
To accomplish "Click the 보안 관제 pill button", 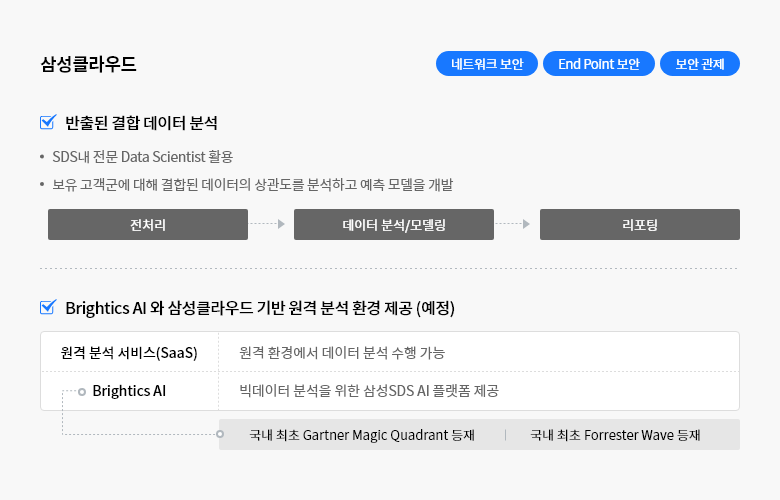I will point(699,64).
